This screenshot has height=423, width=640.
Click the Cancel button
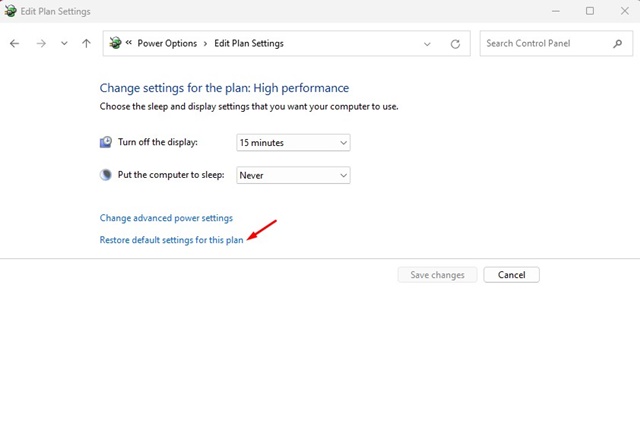coord(511,275)
